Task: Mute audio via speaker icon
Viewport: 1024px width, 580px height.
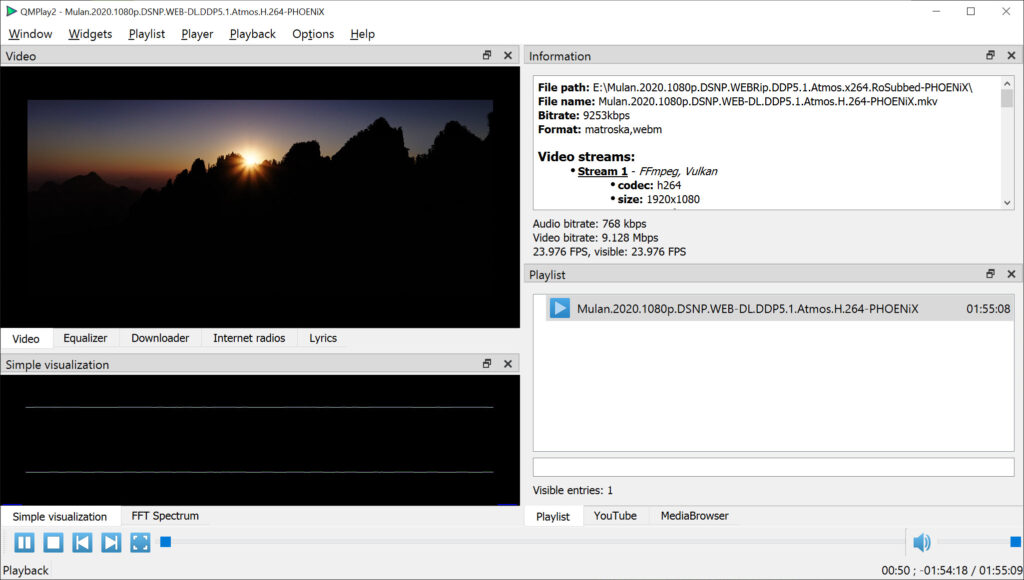Action: point(921,542)
